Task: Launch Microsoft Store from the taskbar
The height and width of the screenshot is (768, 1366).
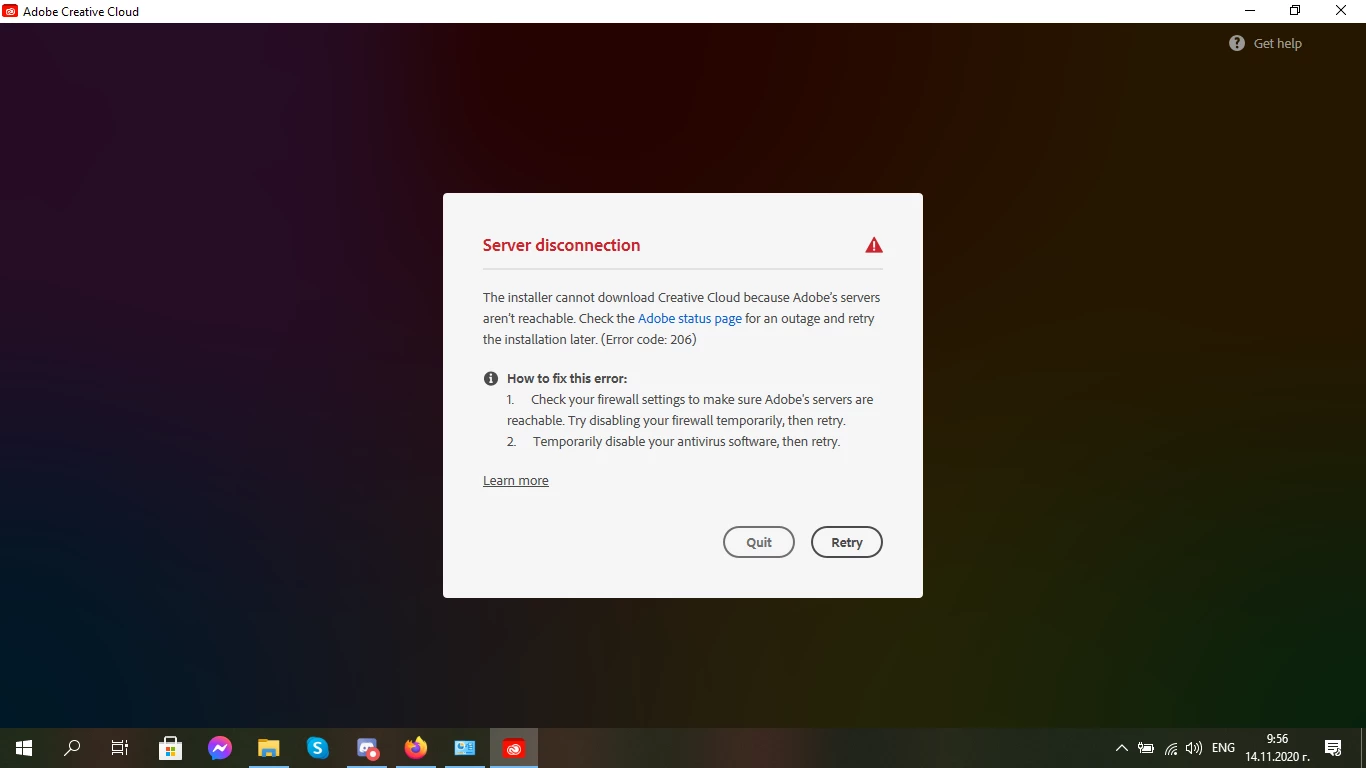Action: click(x=171, y=748)
